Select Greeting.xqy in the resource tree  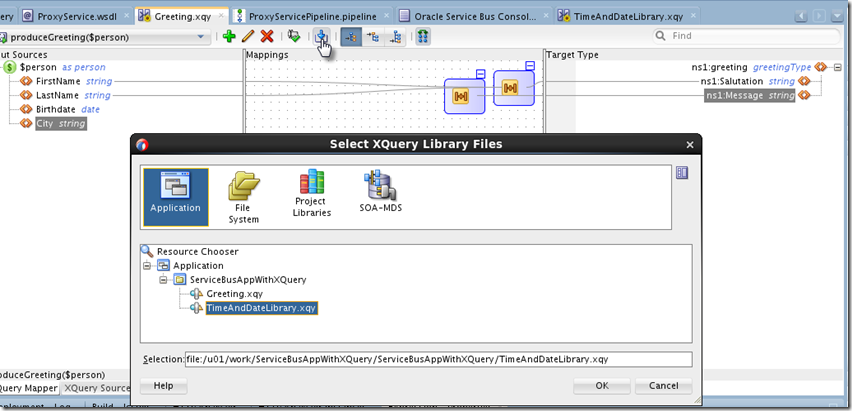[x=234, y=294]
